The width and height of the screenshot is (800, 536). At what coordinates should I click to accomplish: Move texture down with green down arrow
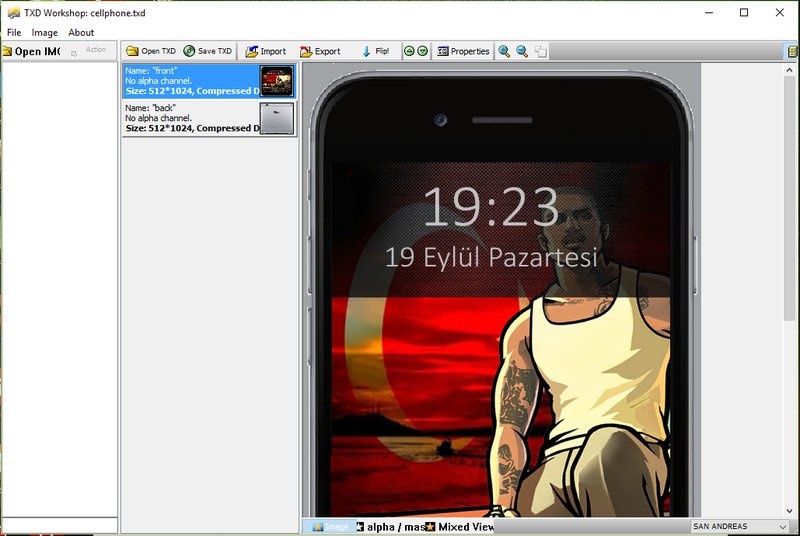422,51
